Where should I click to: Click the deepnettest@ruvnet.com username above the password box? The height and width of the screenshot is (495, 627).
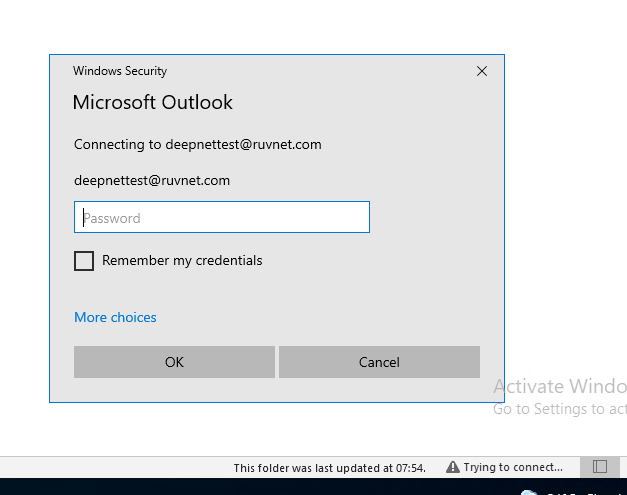[x=152, y=181]
